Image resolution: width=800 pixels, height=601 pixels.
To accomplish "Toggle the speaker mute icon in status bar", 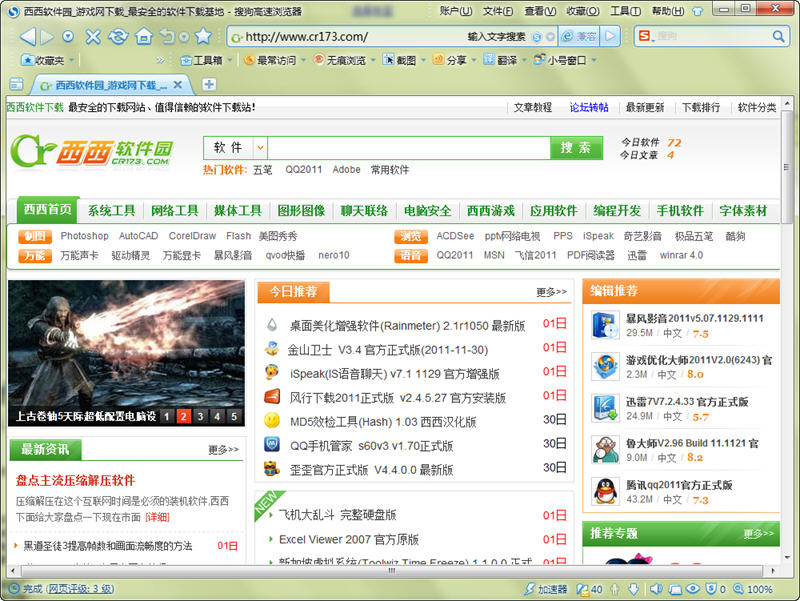I will pos(656,589).
